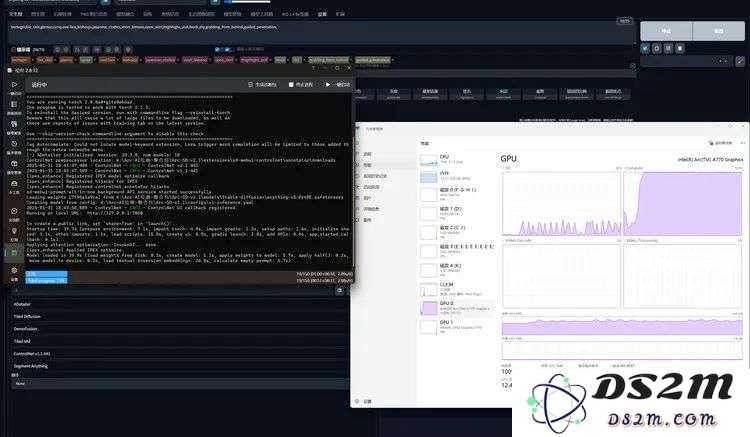Select Ethernet in Task Manager performance list

coord(456,289)
